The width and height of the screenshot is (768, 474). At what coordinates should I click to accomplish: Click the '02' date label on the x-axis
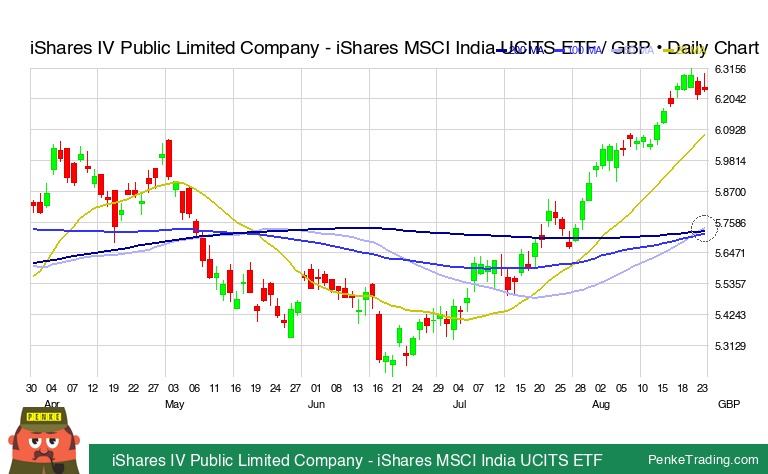point(600,388)
